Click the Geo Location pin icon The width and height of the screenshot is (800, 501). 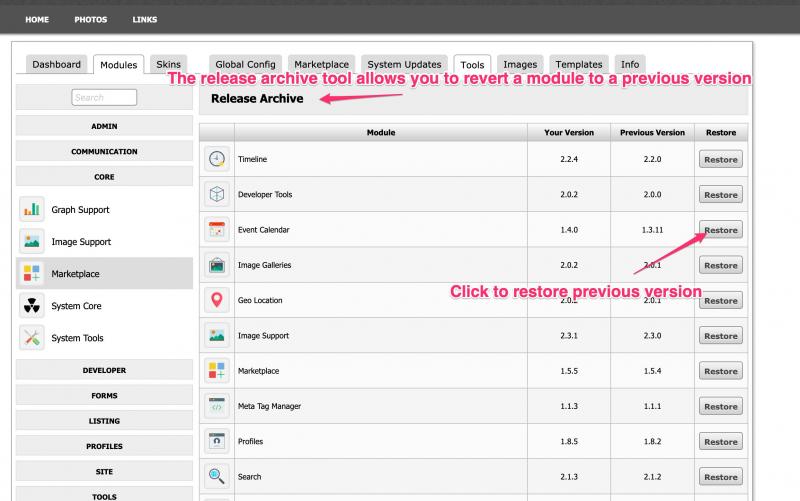[217, 300]
